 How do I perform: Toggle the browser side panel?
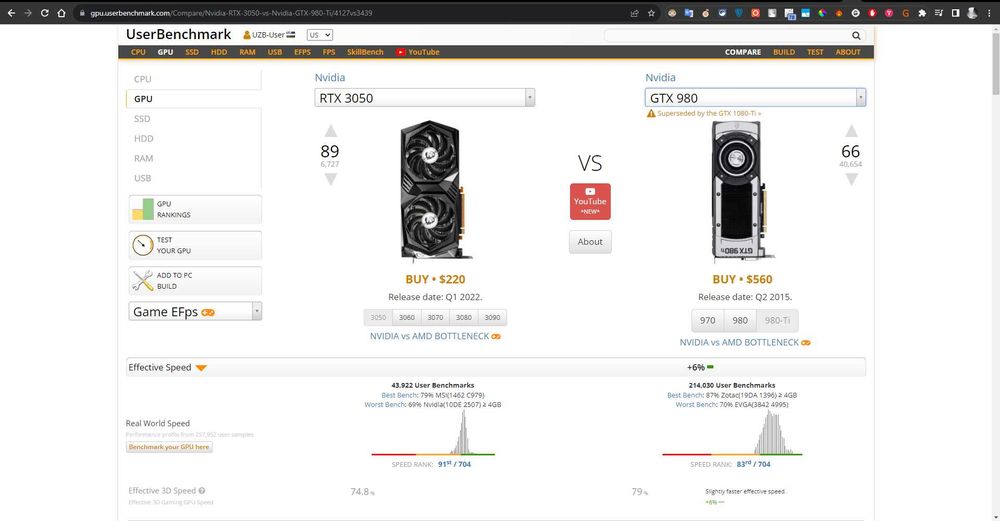coord(955,13)
